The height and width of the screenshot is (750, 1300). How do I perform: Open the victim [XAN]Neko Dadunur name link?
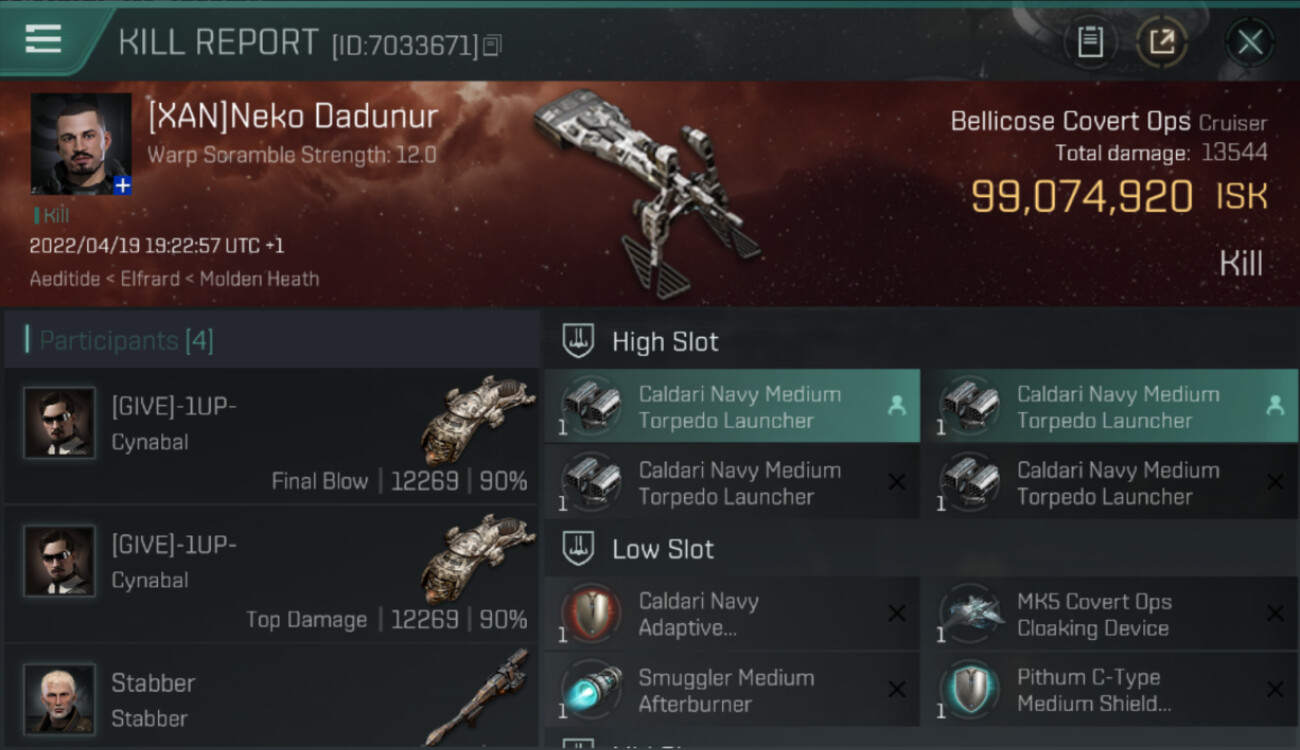point(293,116)
